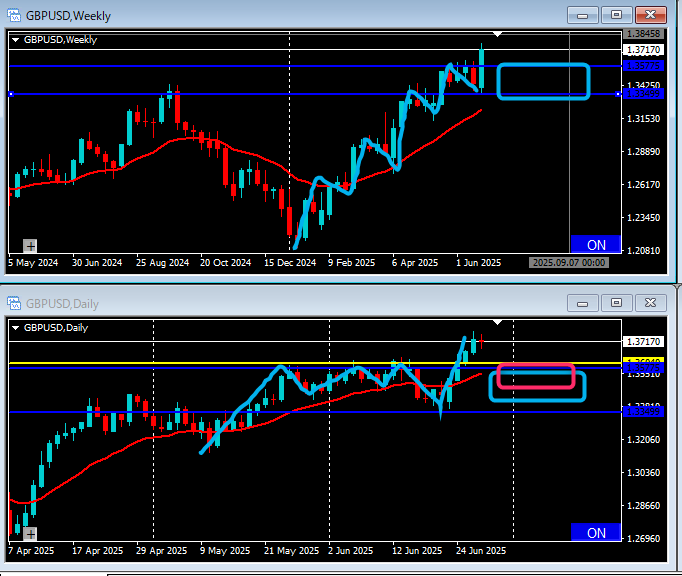This screenshot has height=576, width=682.
Task: Click the plus button in Weekly chart
Action: point(30,246)
